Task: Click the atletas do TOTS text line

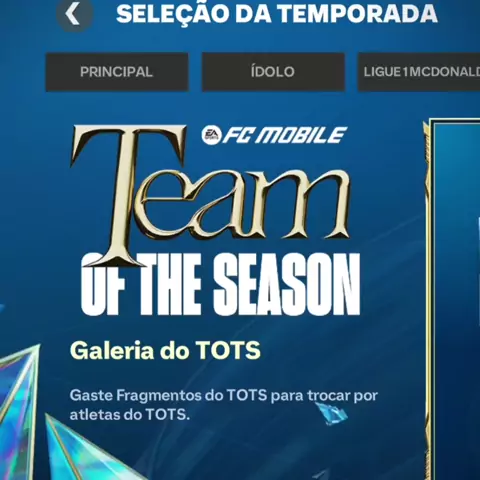Action: [130, 415]
